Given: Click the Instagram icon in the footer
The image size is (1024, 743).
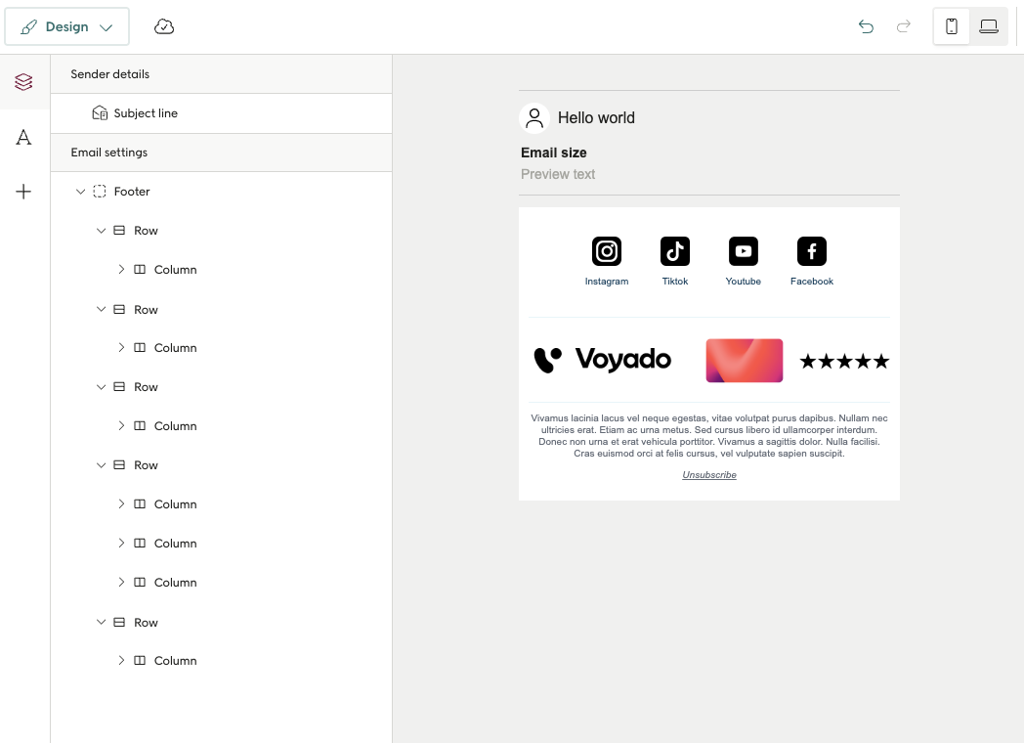Looking at the screenshot, I should click(x=606, y=251).
